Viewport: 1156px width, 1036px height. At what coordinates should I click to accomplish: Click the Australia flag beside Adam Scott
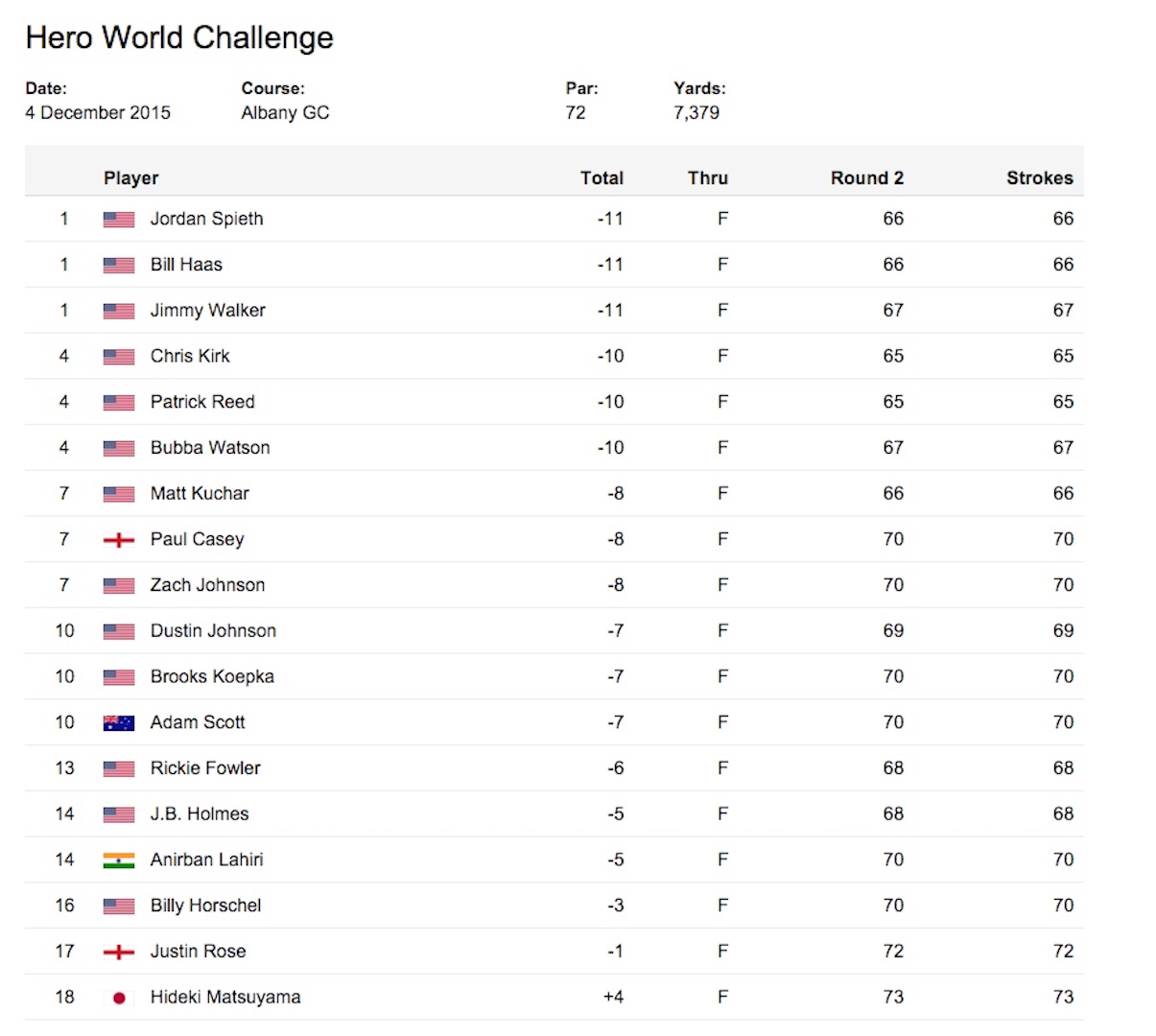pyautogui.click(x=119, y=723)
